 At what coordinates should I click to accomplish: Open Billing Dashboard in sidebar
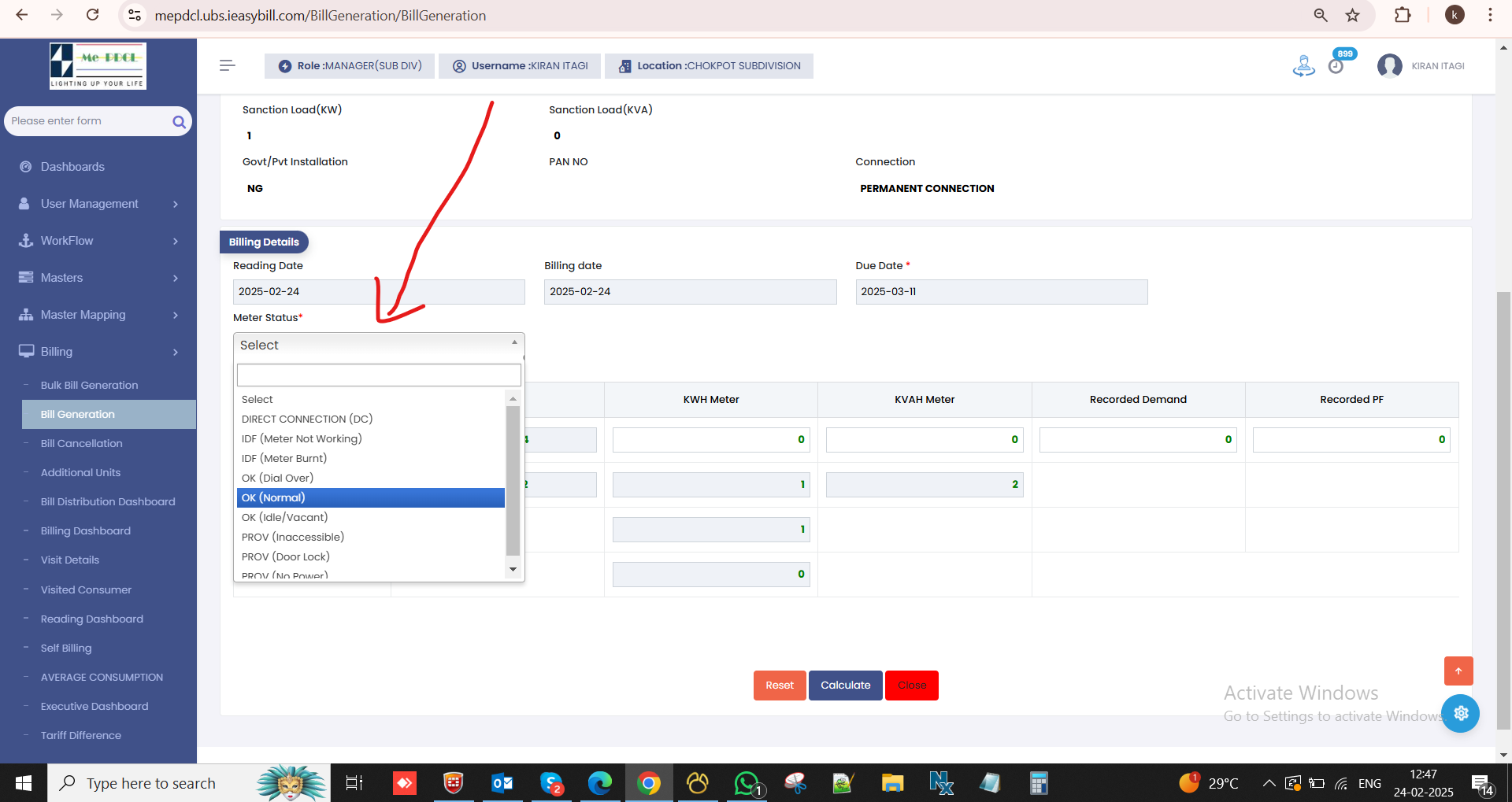86,530
